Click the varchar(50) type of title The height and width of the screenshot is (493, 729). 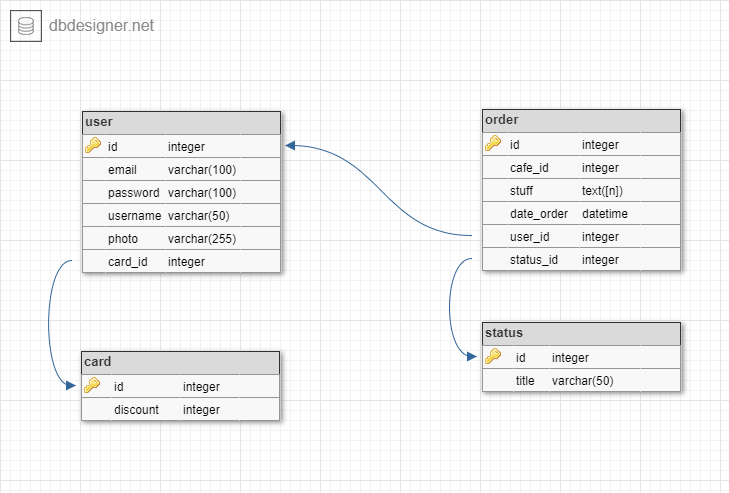pyautogui.click(x=583, y=380)
